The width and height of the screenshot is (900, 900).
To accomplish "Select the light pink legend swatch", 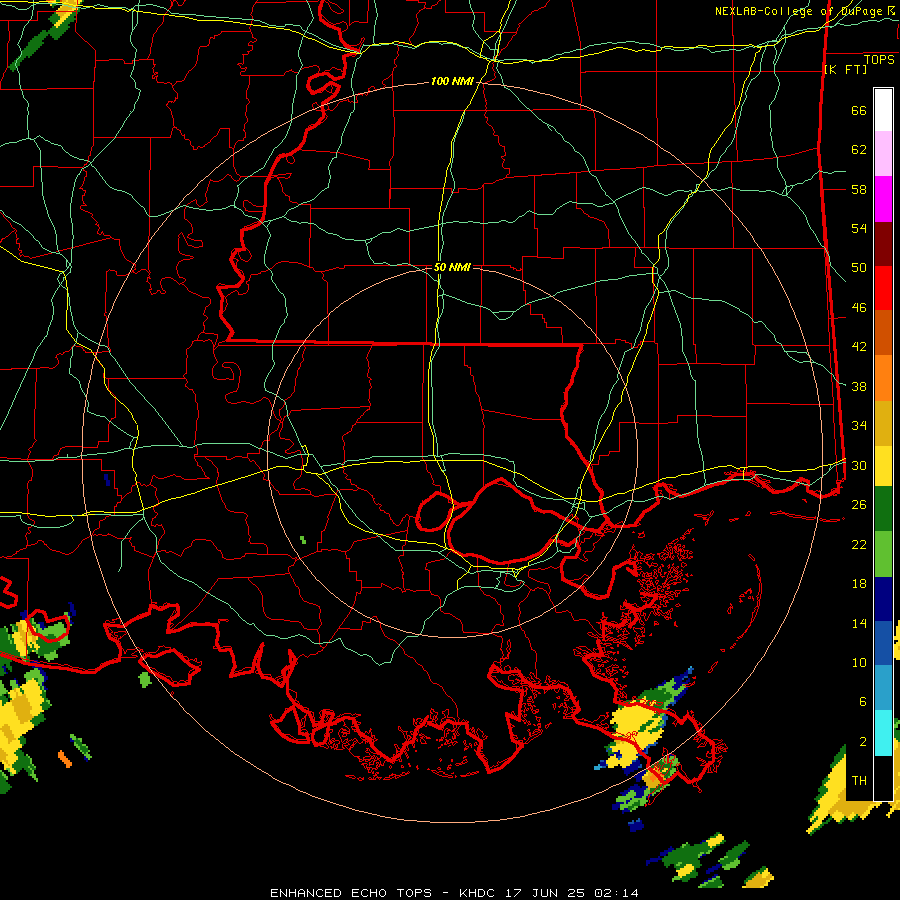I will pos(883,154).
